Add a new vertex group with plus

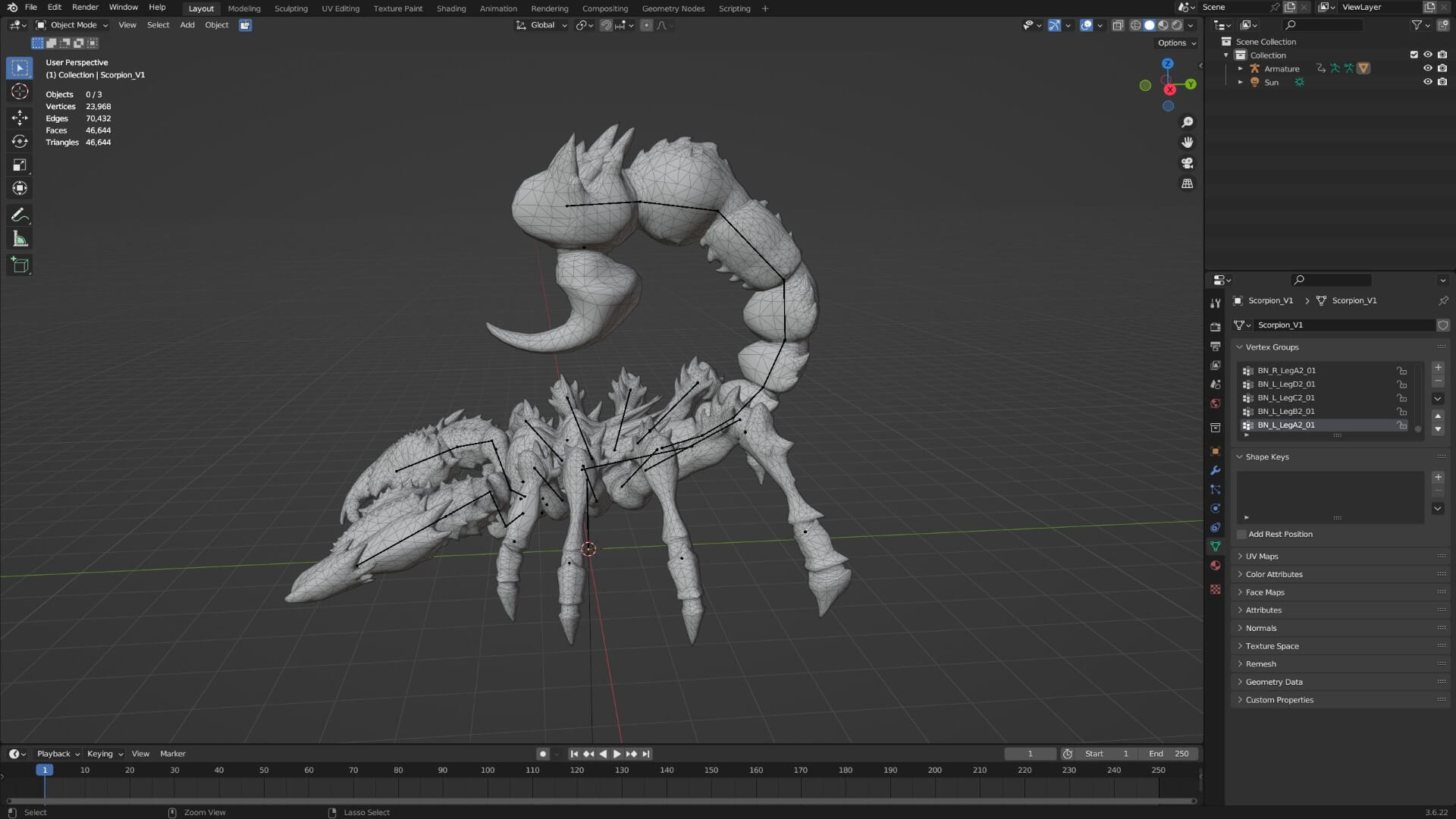pos(1438,368)
